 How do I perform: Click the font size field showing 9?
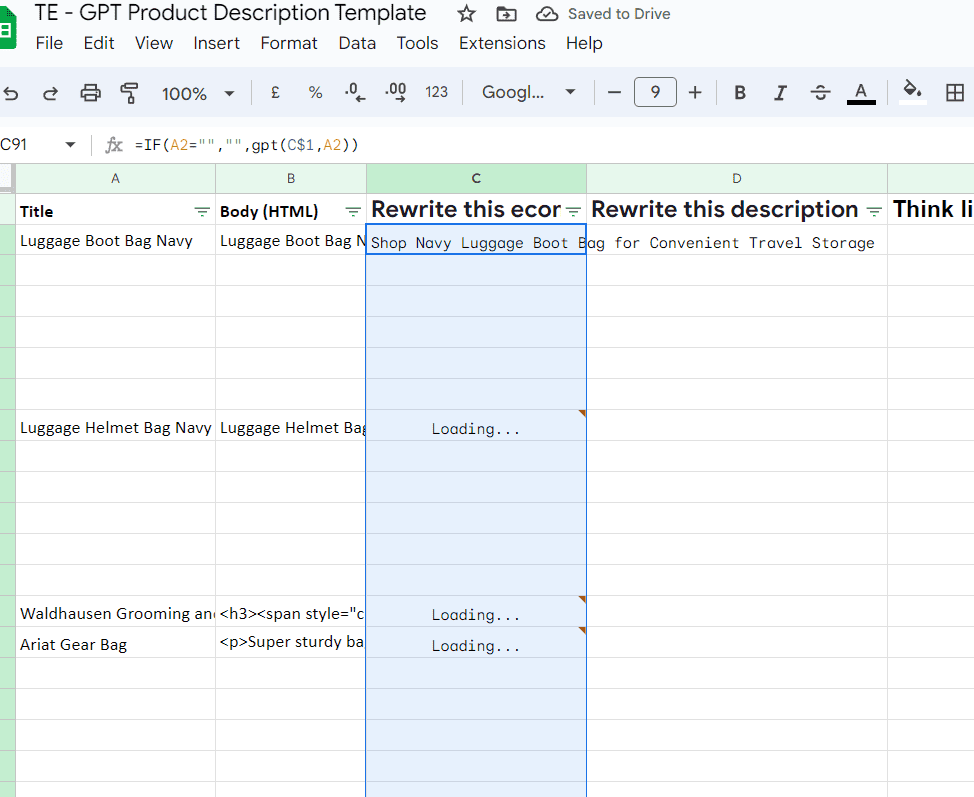pyautogui.click(x=655, y=93)
